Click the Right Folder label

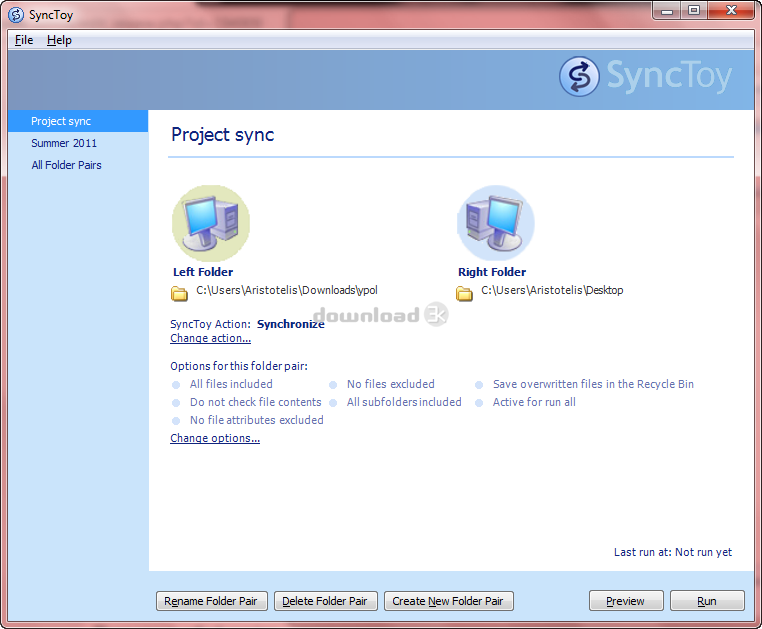492,272
